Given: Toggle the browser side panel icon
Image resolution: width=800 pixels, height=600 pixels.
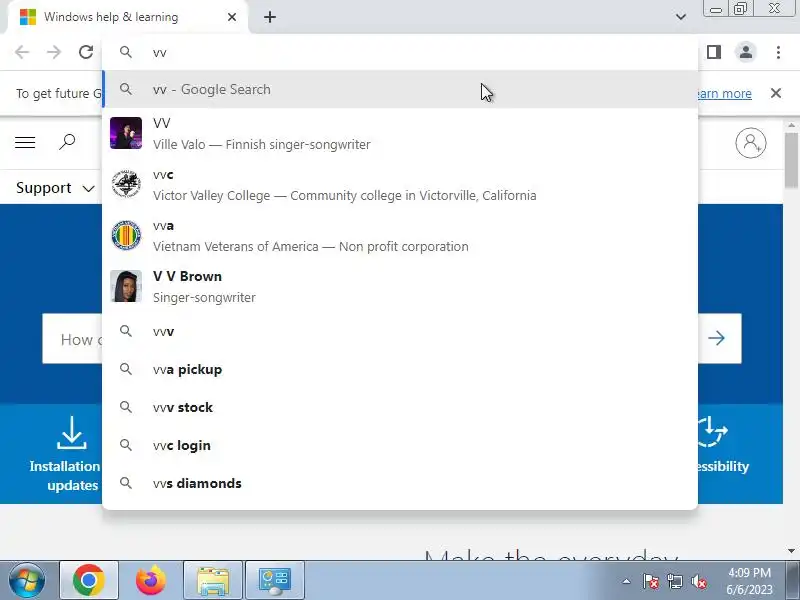Looking at the screenshot, I should [x=714, y=52].
